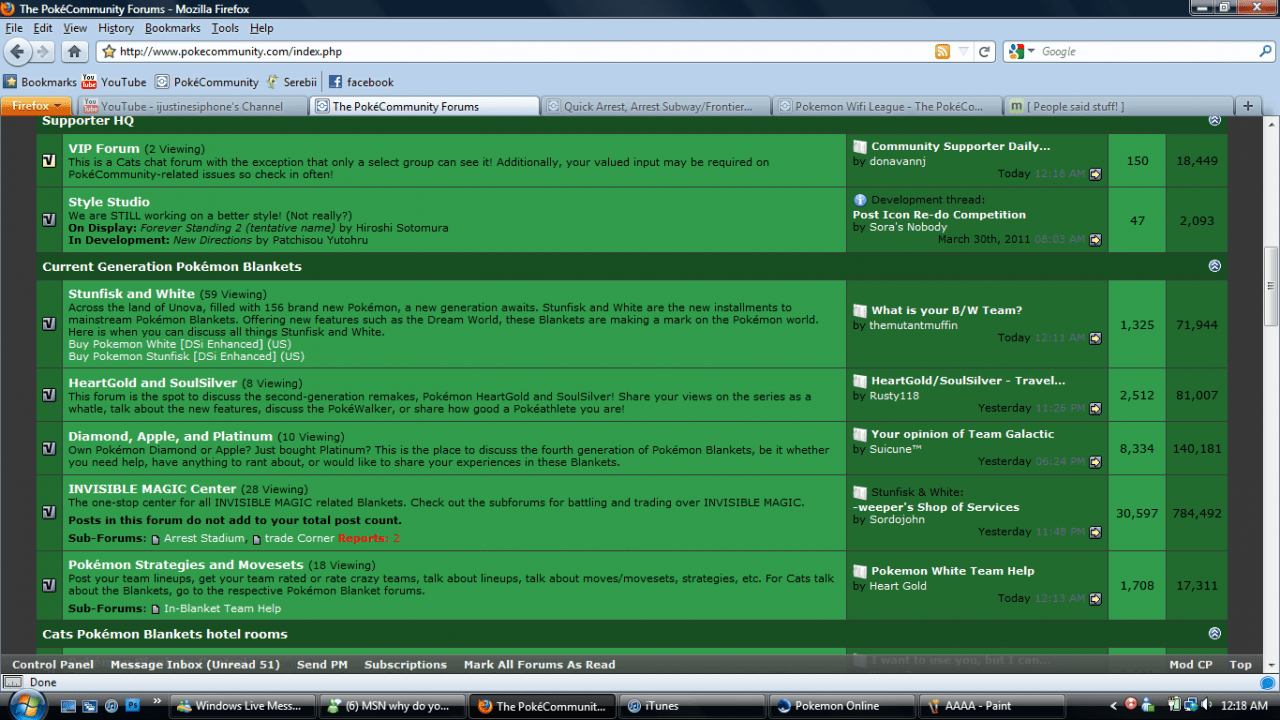
Task: Open the Mod CP link
Action: 1190,664
